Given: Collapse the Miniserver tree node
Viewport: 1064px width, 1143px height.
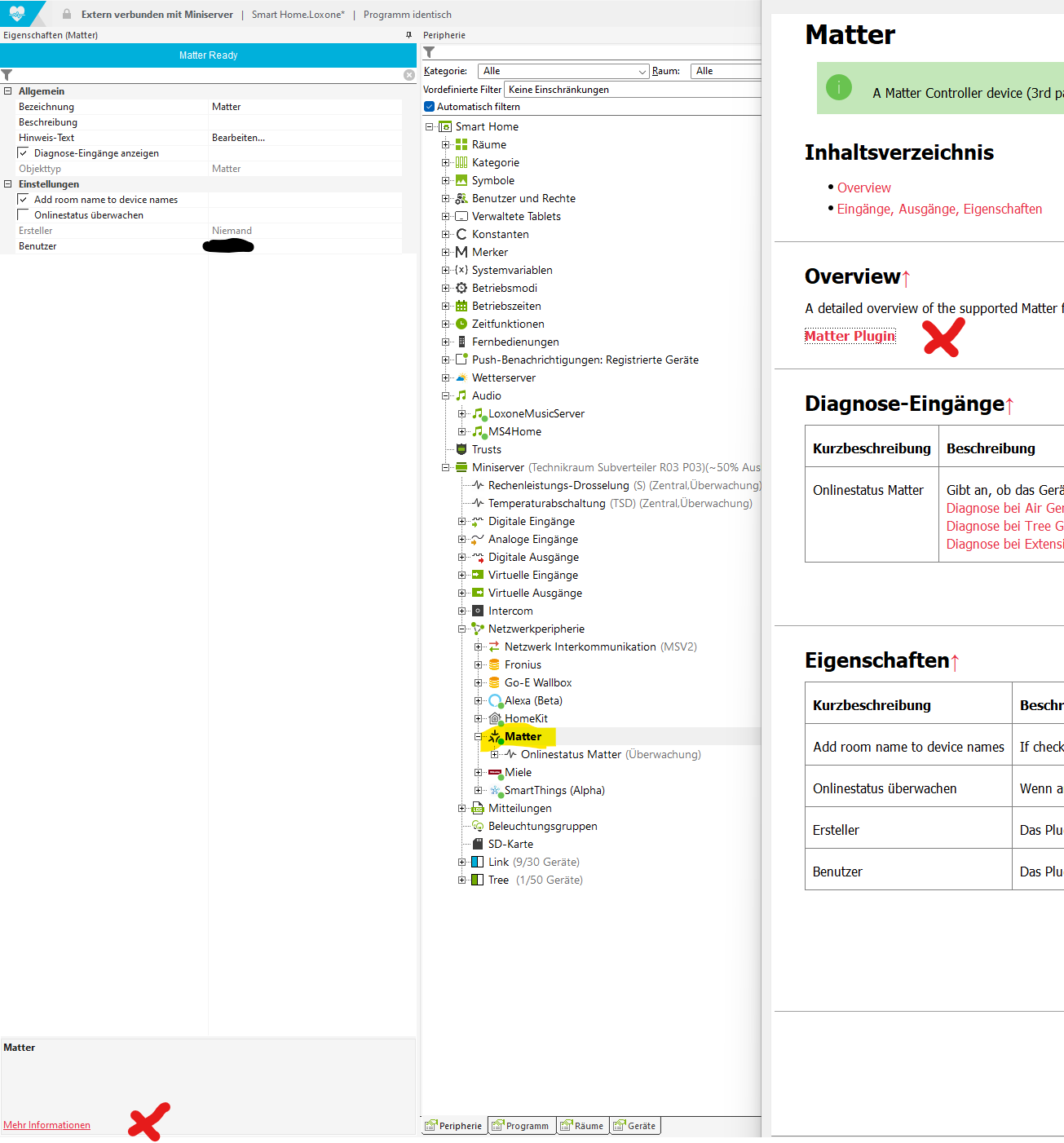Looking at the screenshot, I should click(445, 467).
